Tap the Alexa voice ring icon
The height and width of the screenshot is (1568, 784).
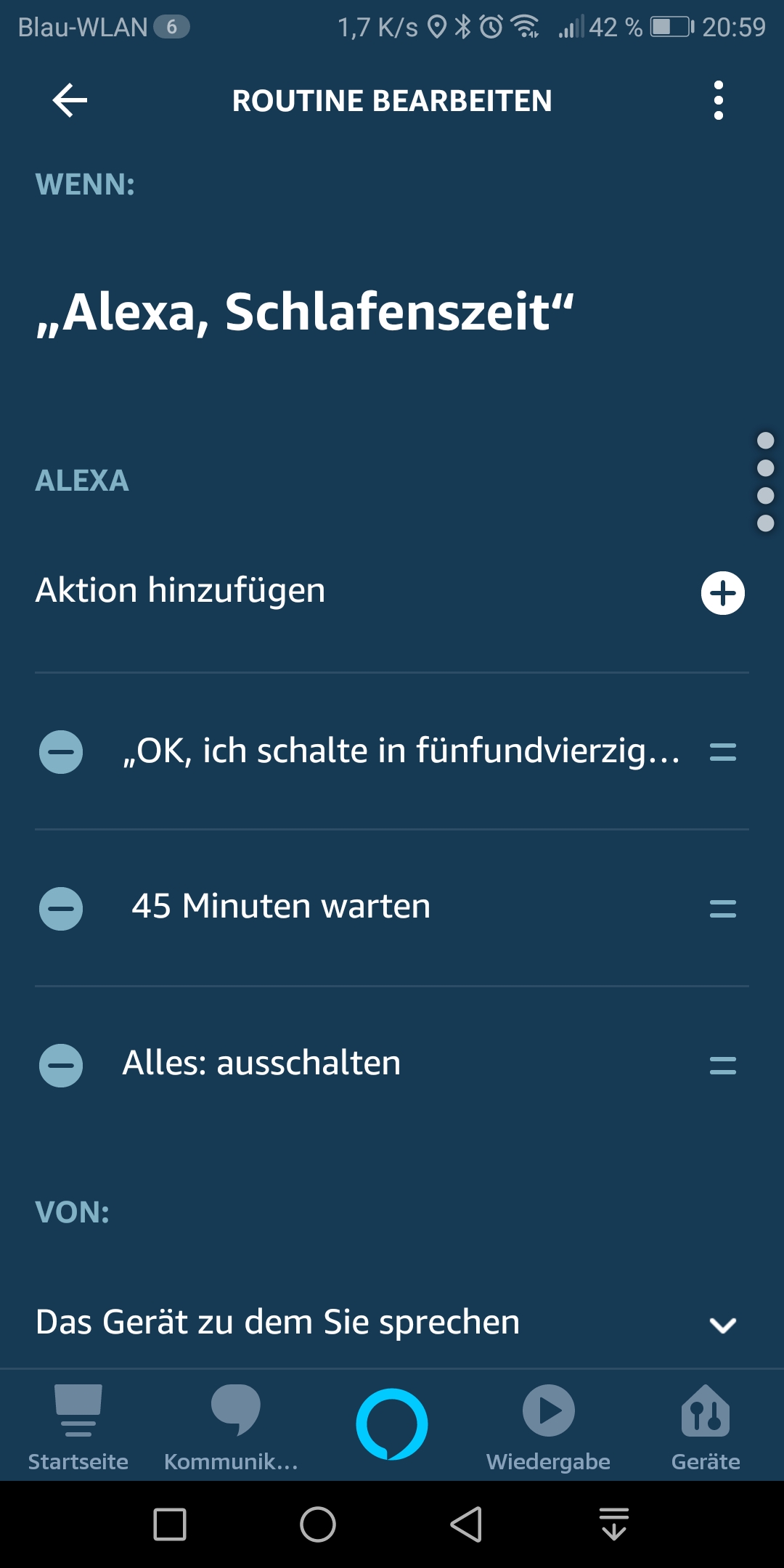tap(391, 1424)
